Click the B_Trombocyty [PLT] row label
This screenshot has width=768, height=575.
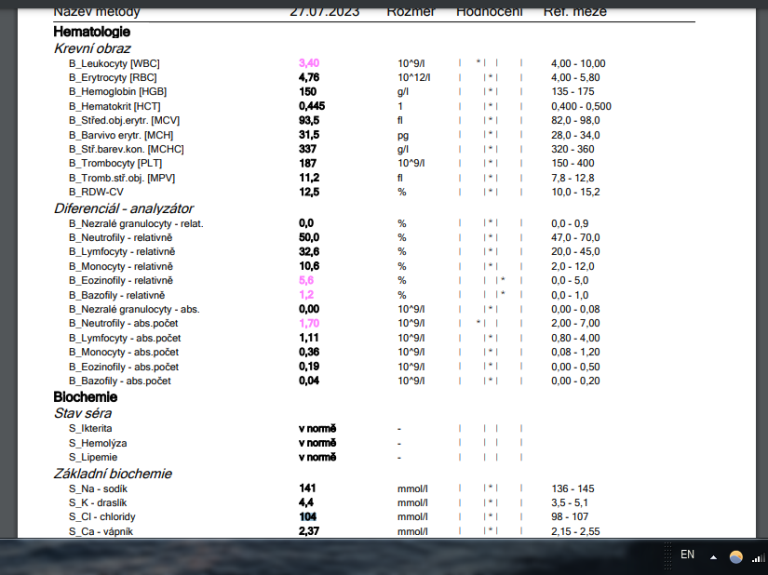(115, 163)
